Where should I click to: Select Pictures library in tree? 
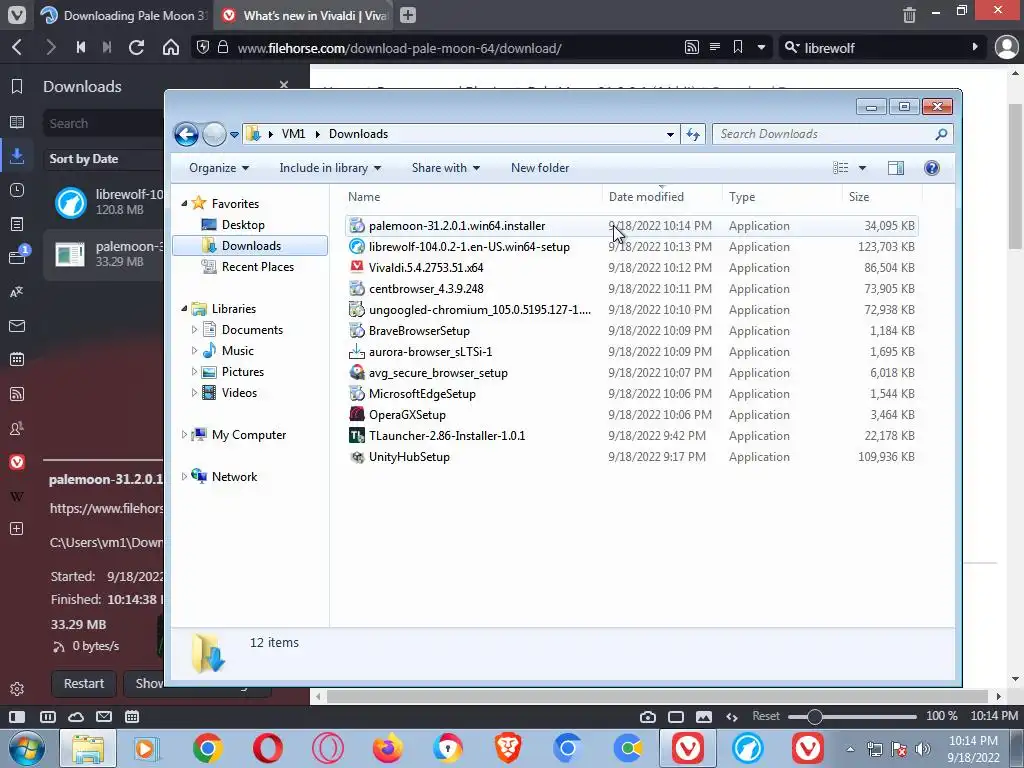(x=242, y=372)
